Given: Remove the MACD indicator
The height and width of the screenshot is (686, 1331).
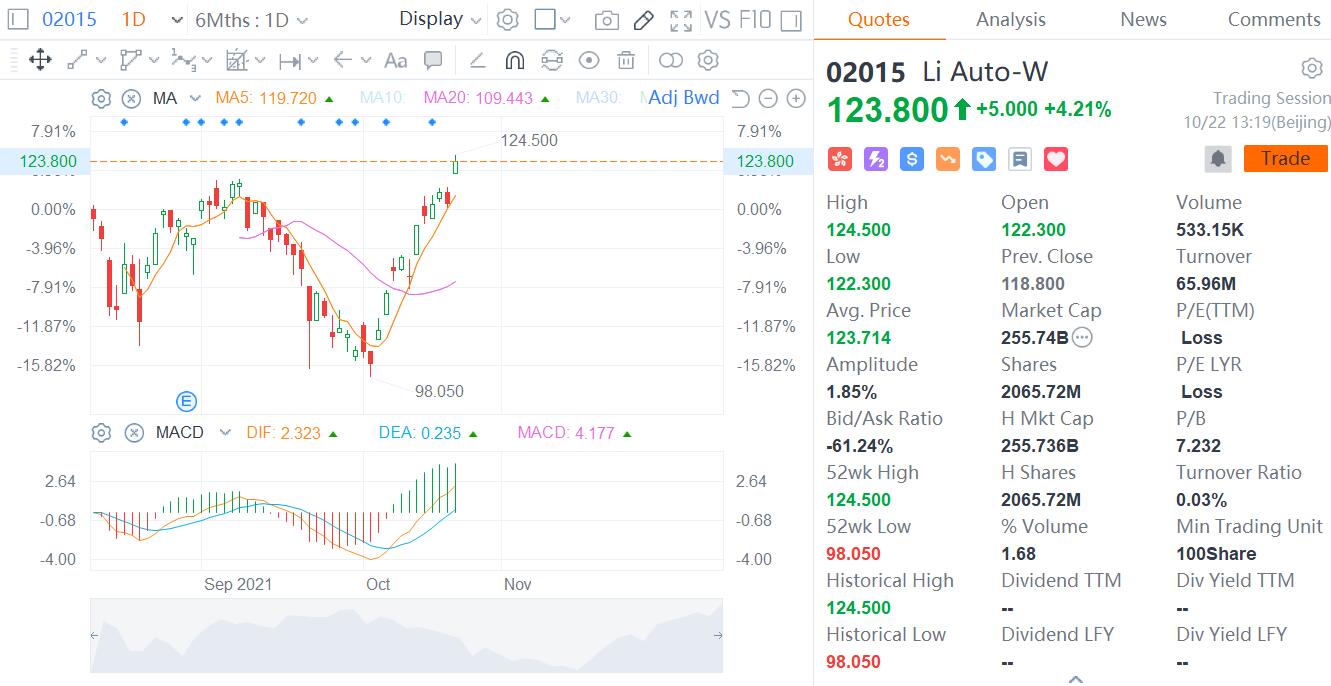Looking at the screenshot, I should coord(133,433).
